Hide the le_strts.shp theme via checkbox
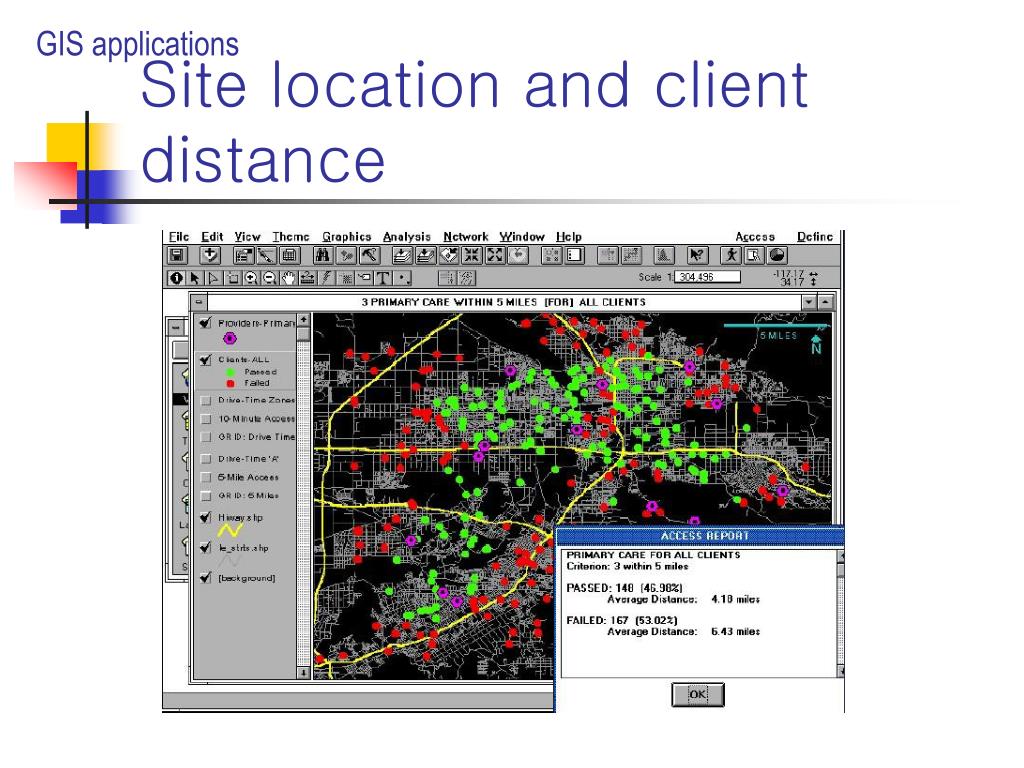The image size is (1024, 768). point(206,547)
